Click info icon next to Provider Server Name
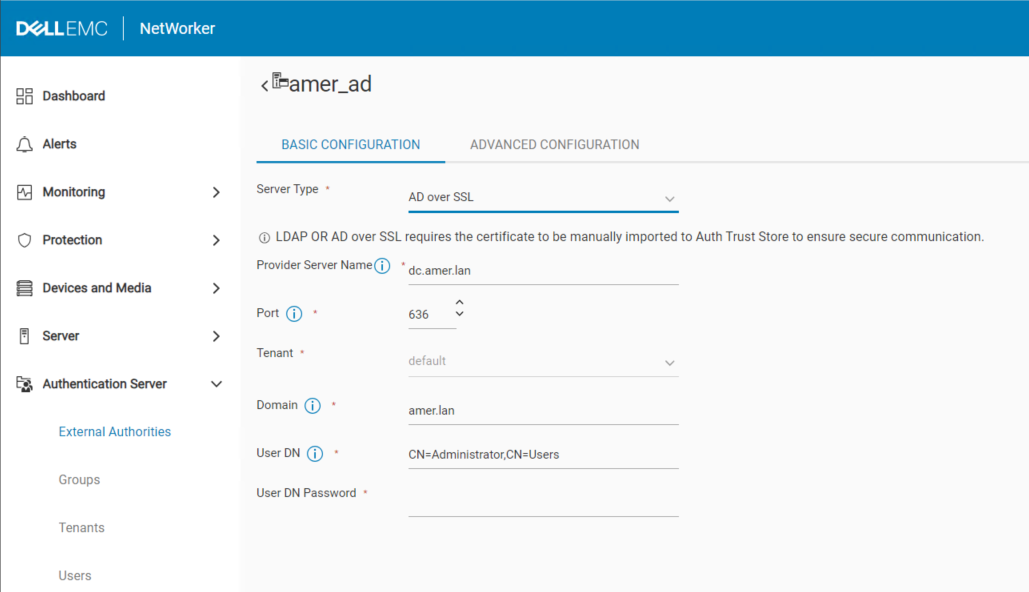The width and height of the screenshot is (1029, 592). click(382, 266)
